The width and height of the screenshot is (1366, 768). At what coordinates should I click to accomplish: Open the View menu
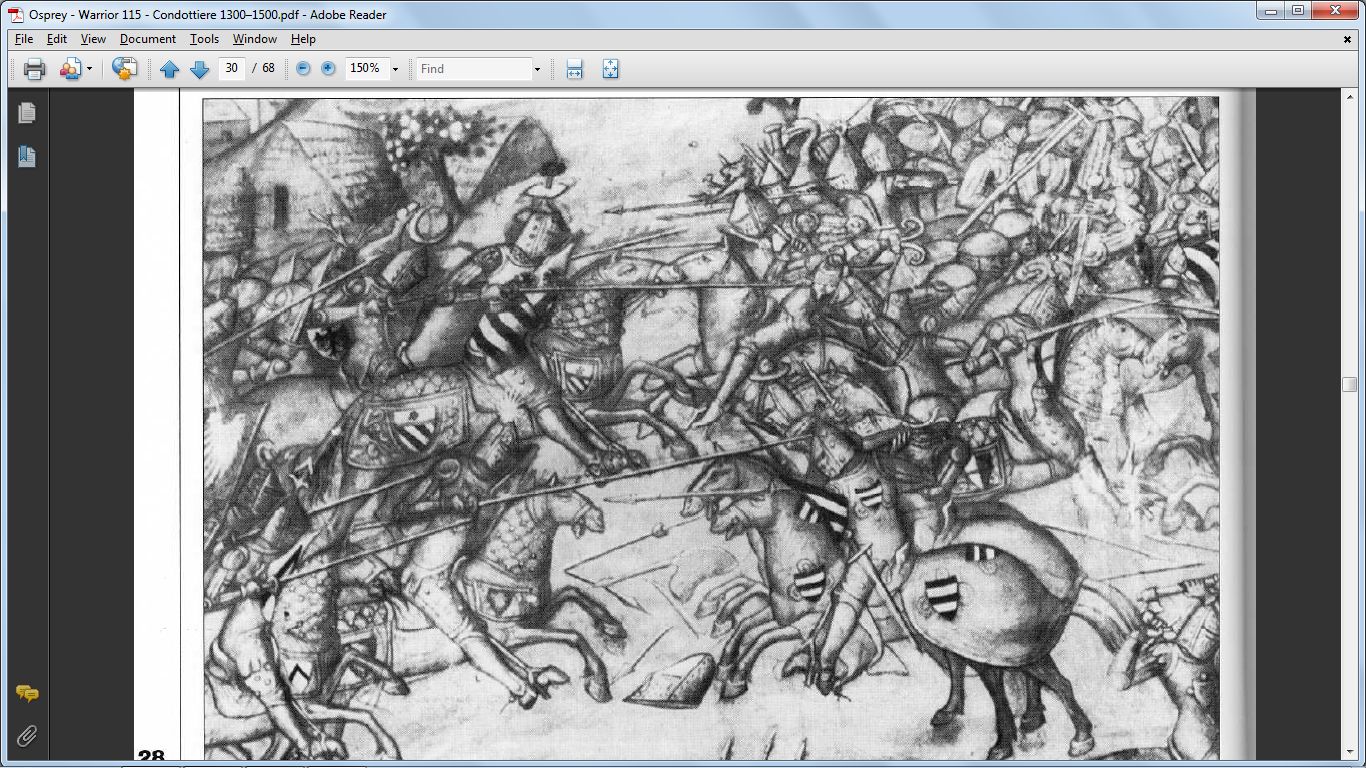(x=93, y=39)
